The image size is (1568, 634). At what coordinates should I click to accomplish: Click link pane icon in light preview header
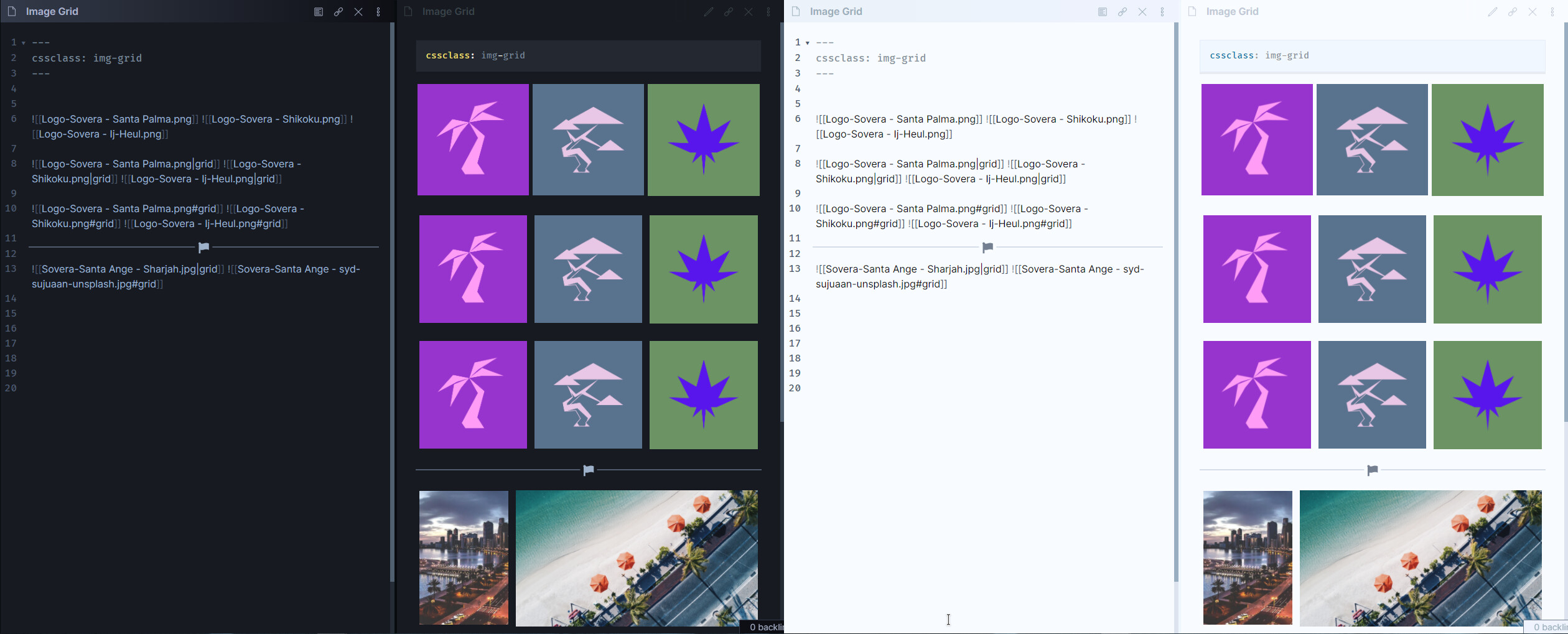[1513, 12]
